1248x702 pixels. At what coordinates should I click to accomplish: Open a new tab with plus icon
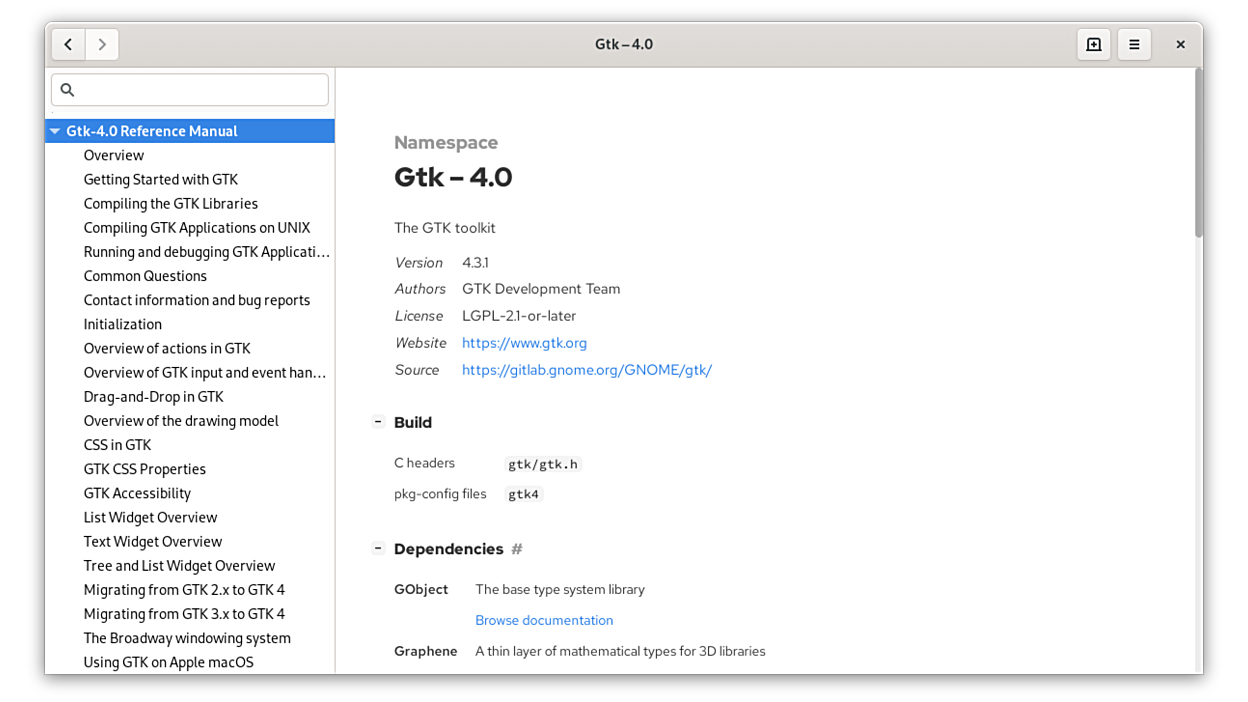coord(1093,44)
